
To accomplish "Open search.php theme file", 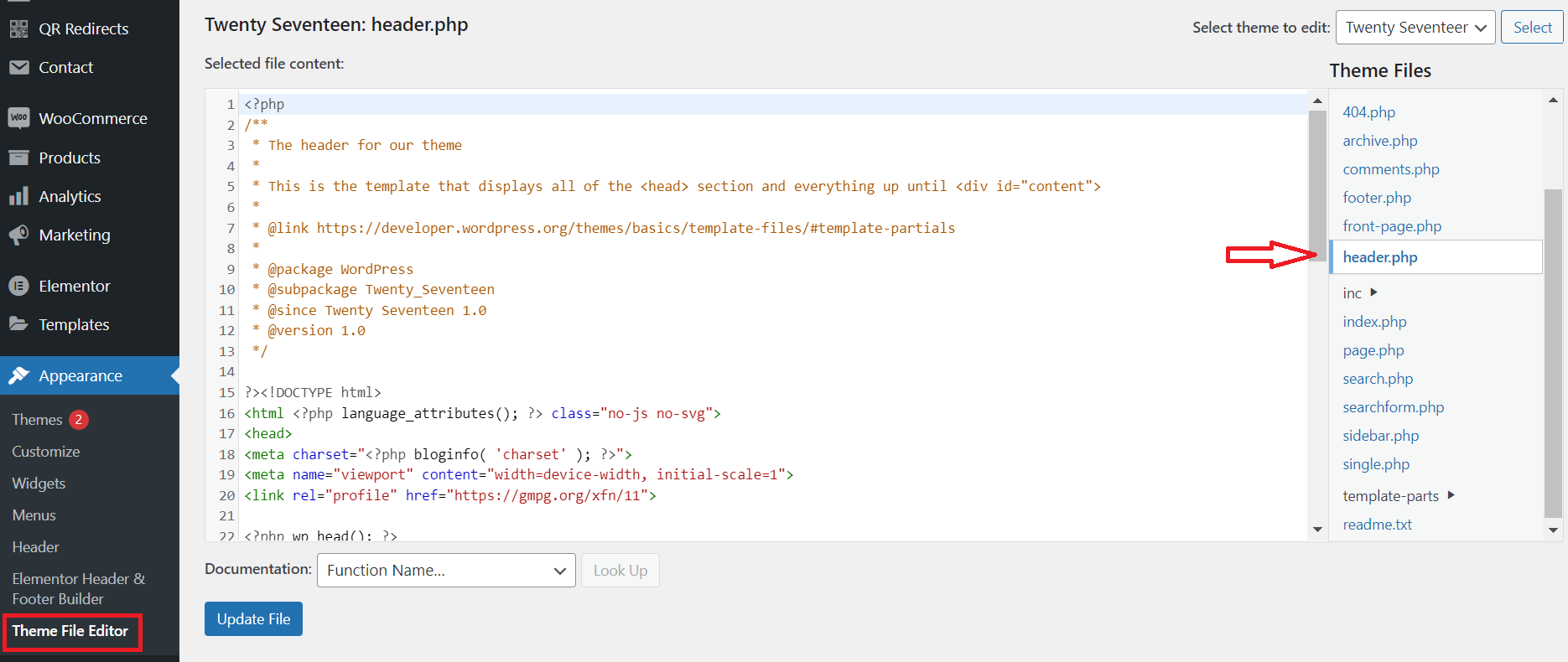I will tap(1378, 378).
